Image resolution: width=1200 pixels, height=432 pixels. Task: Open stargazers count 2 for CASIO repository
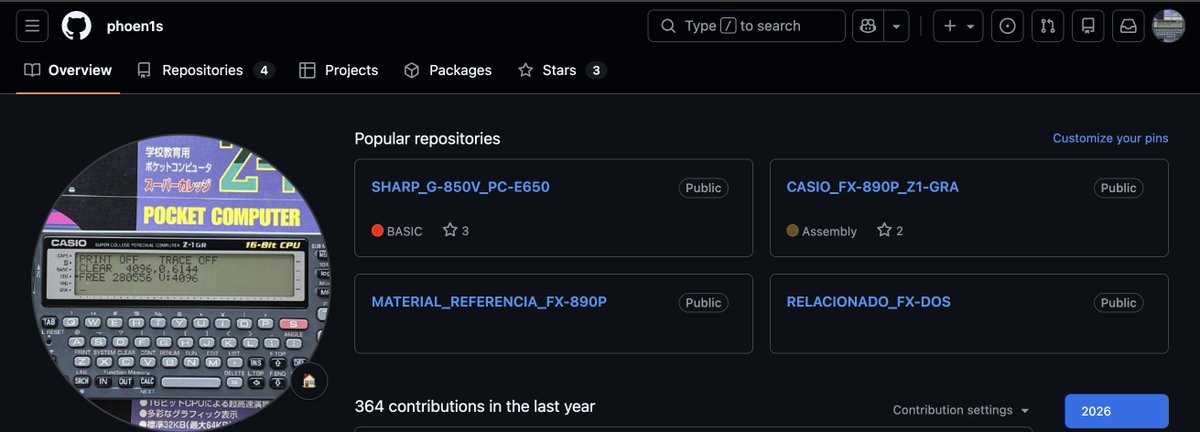tap(890, 231)
